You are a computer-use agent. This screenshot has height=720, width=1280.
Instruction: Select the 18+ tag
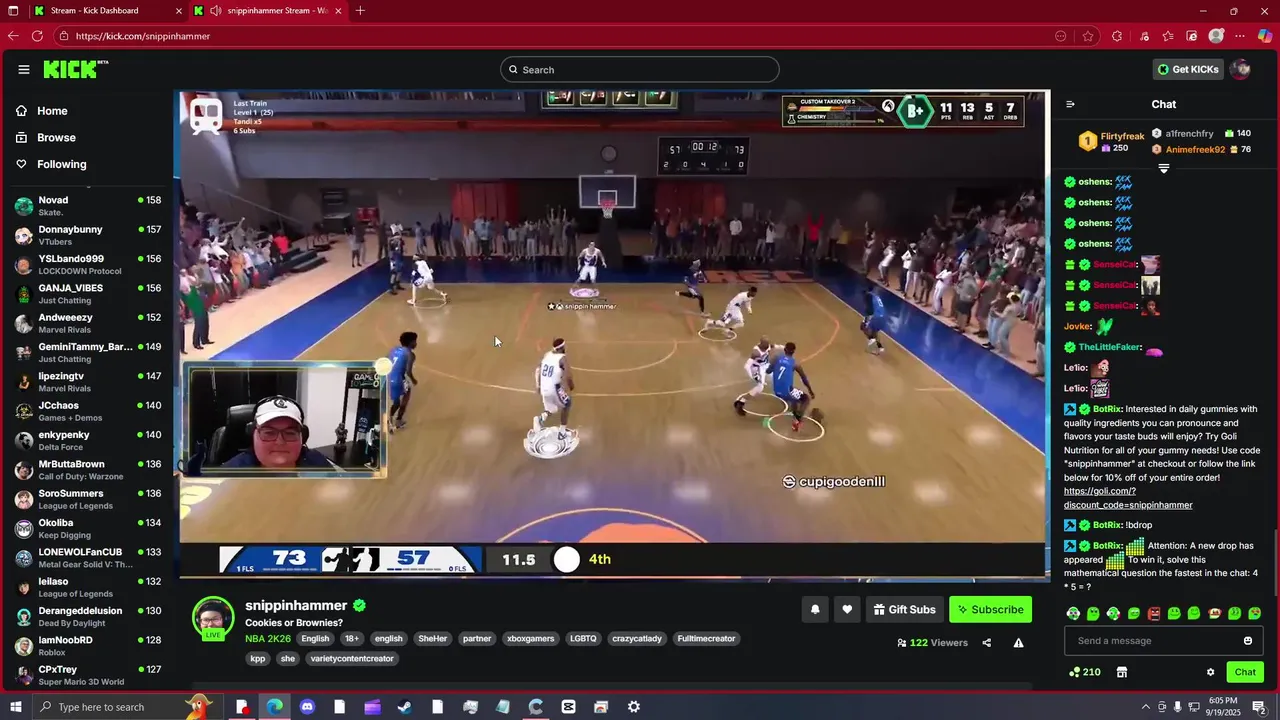(x=352, y=638)
